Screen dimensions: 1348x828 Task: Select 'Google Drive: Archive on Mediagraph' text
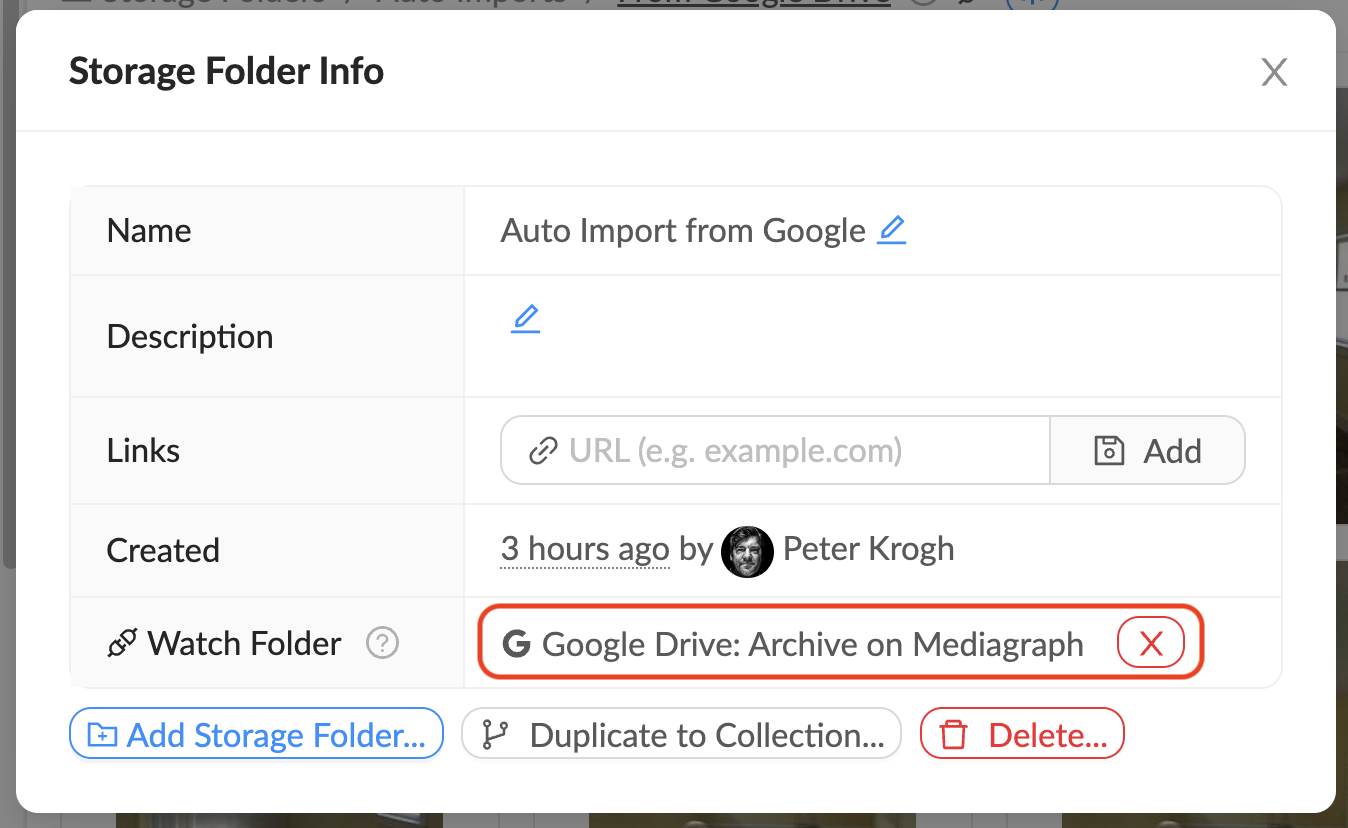pos(812,645)
